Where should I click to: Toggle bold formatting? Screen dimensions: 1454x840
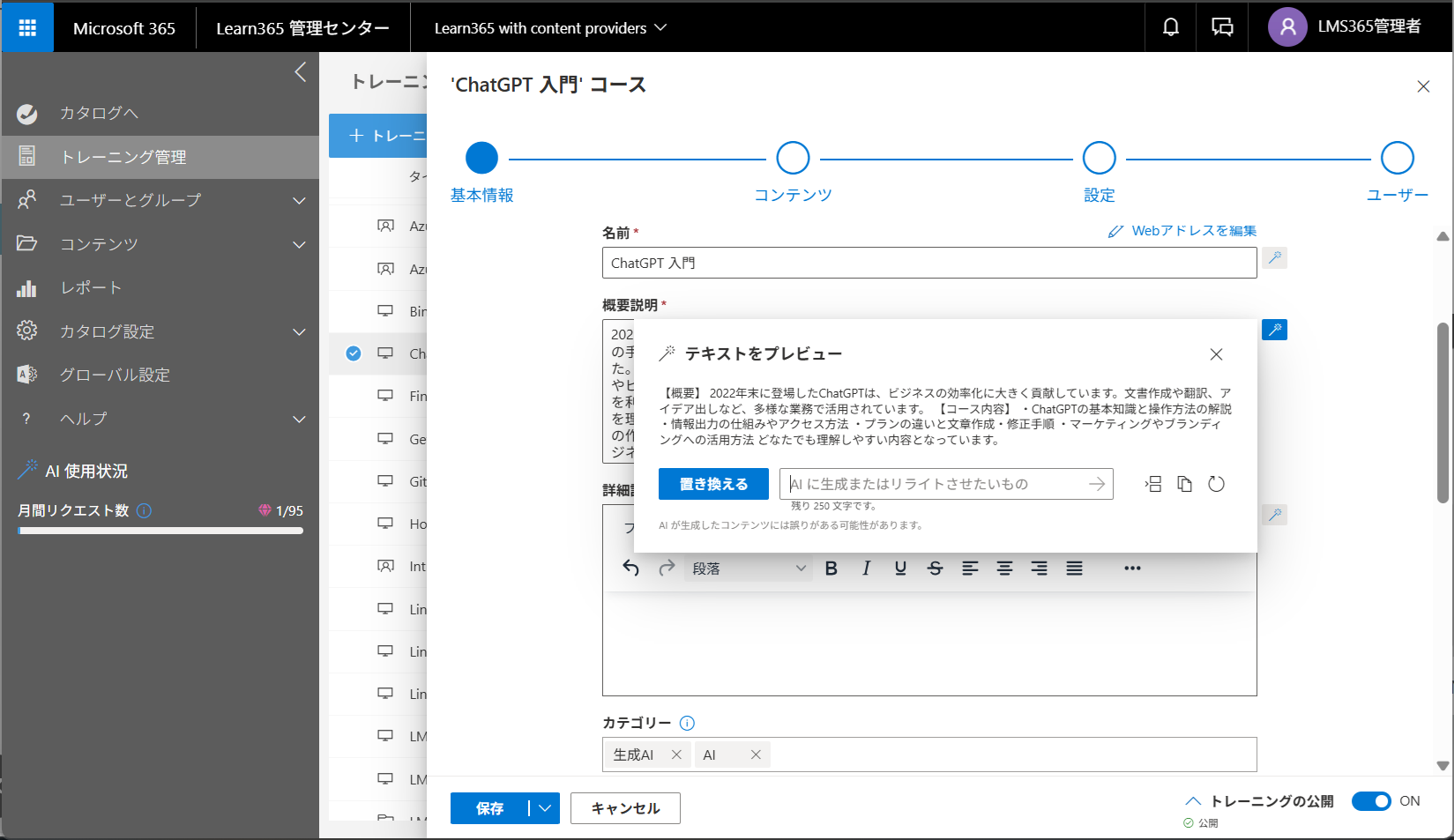click(831, 569)
